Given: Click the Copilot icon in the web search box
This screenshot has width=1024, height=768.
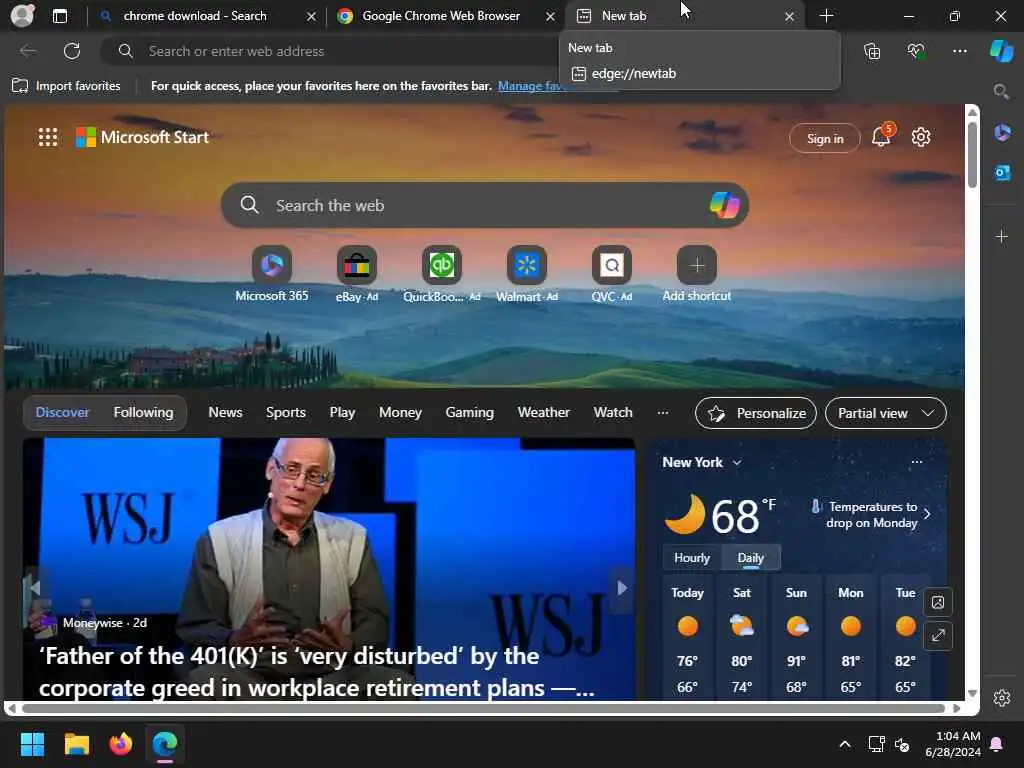Looking at the screenshot, I should [x=724, y=205].
